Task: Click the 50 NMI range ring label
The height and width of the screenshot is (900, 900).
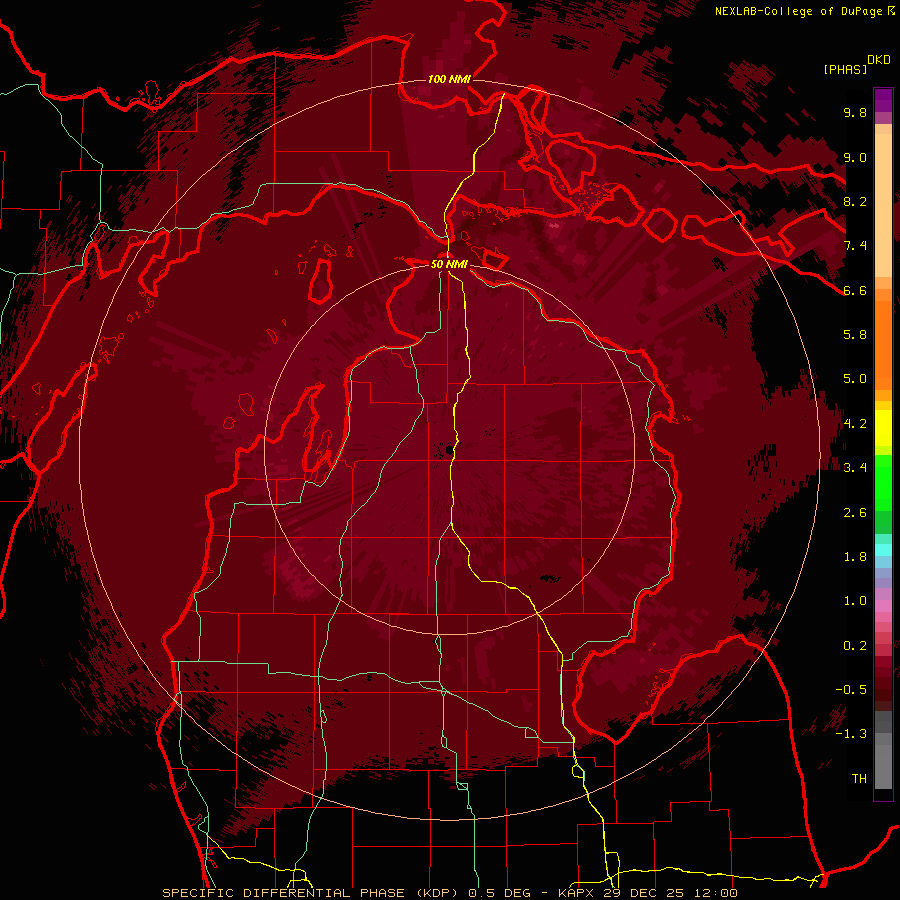Action: 449,264
